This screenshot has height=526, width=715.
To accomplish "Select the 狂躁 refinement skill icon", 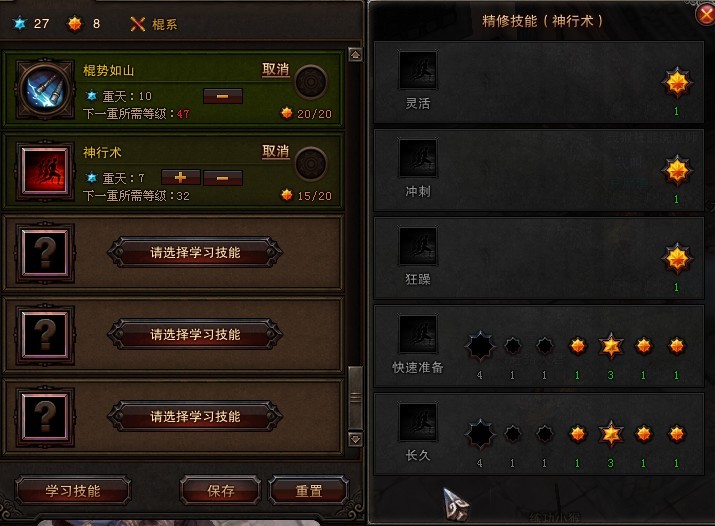I will tap(418, 246).
